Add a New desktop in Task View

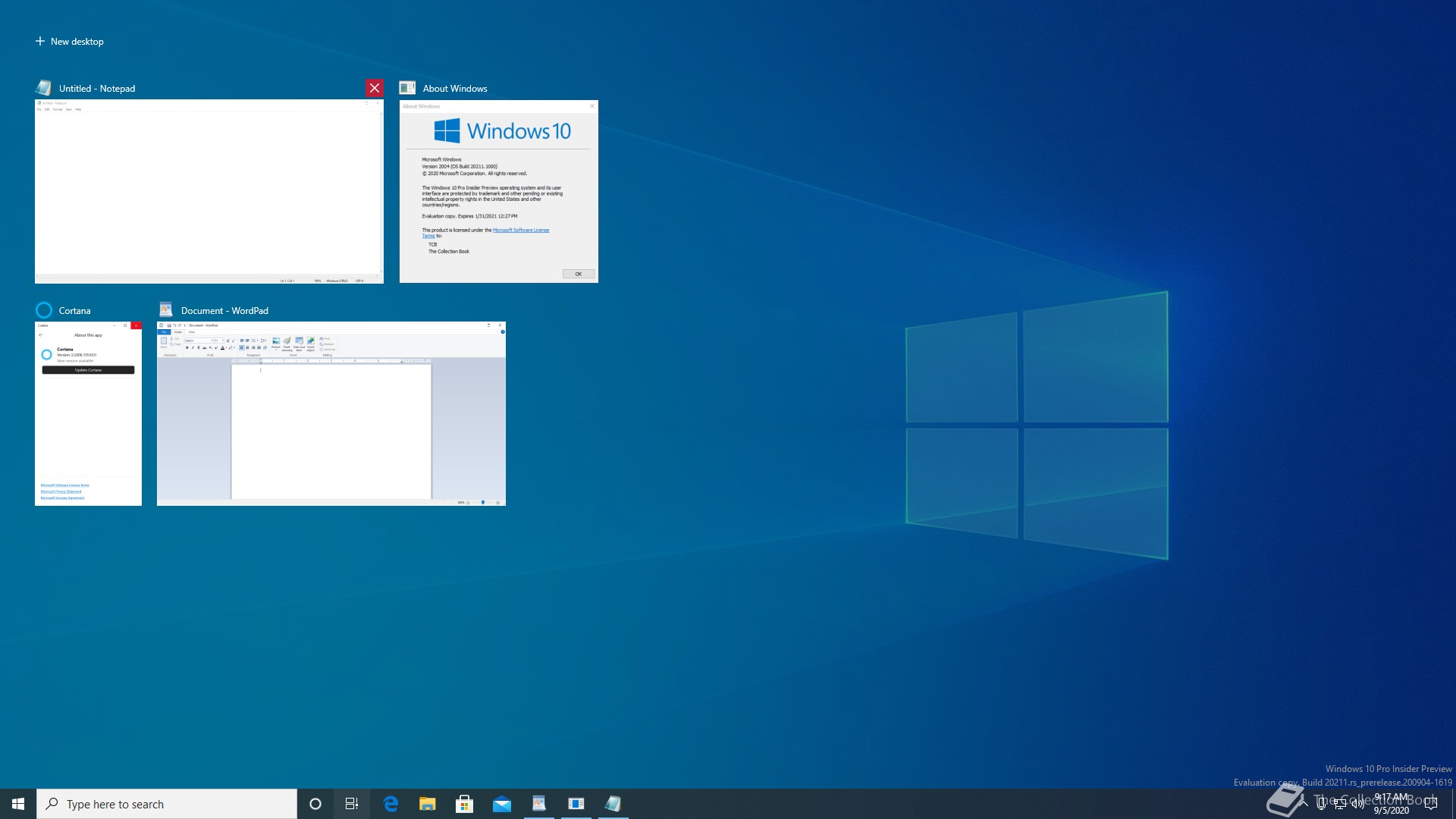click(x=70, y=42)
